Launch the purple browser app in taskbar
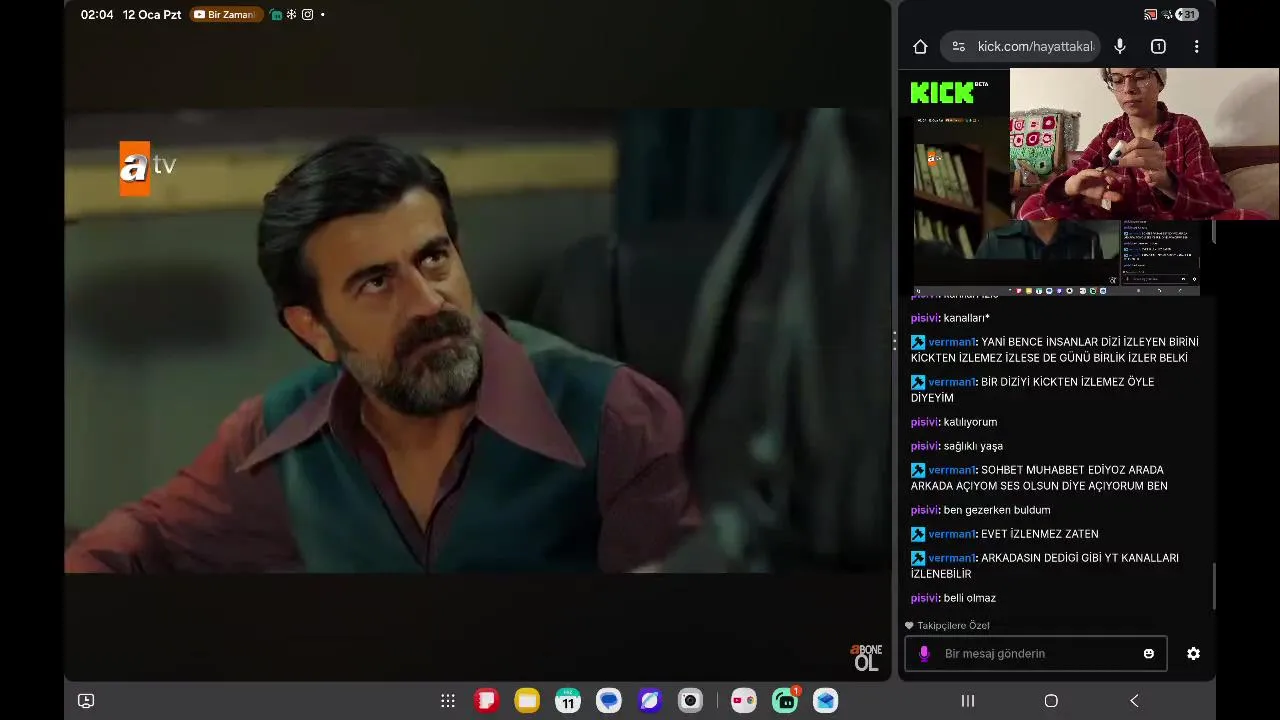The height and width of the screenshot is (720, 1280). tap(650, 701)
